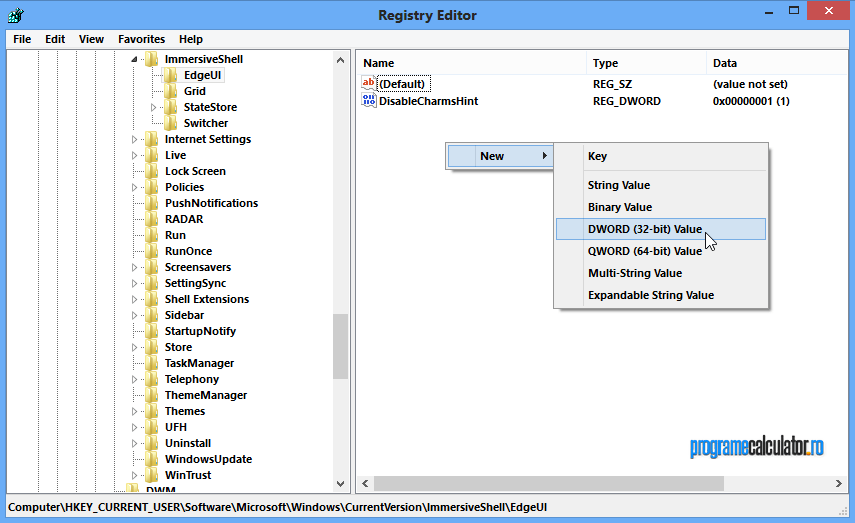Click the Name column header
The width and height of the screenshot is (855, 523).
click(472, 63)
